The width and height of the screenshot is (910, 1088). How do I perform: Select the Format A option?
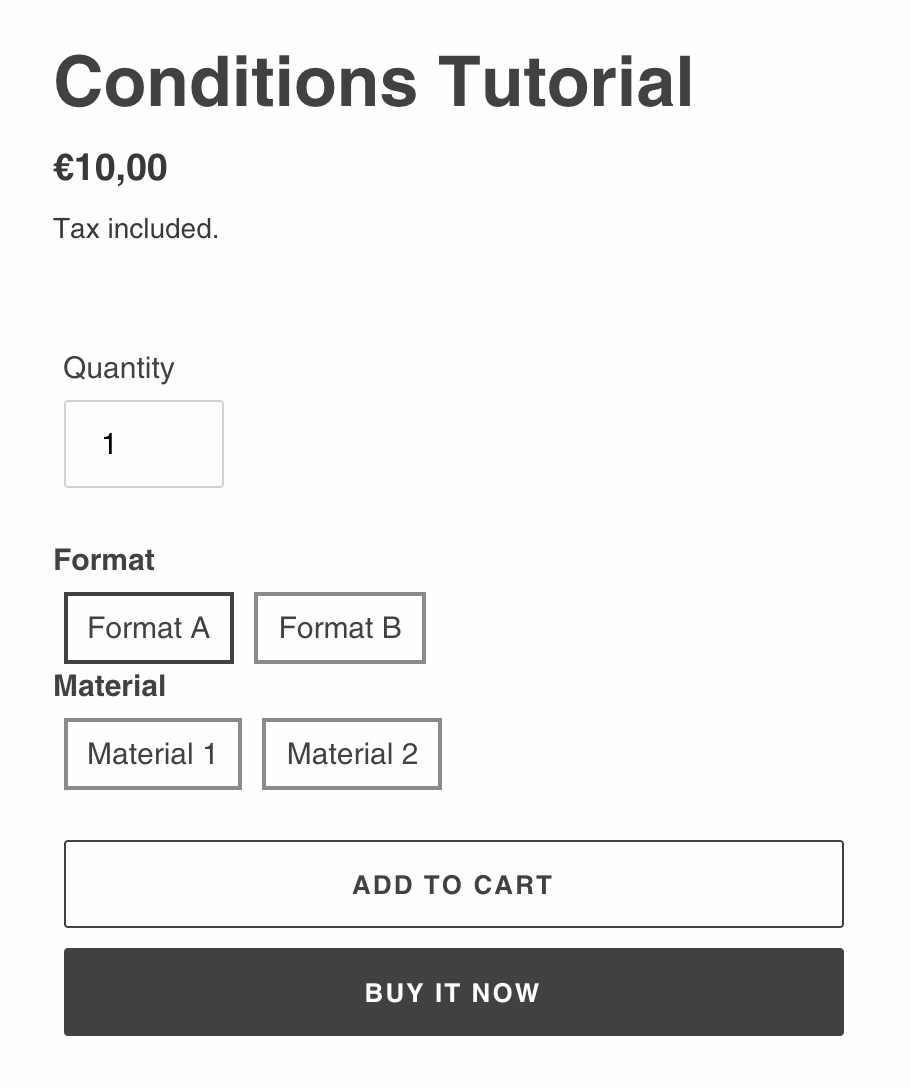coord(149,628)
